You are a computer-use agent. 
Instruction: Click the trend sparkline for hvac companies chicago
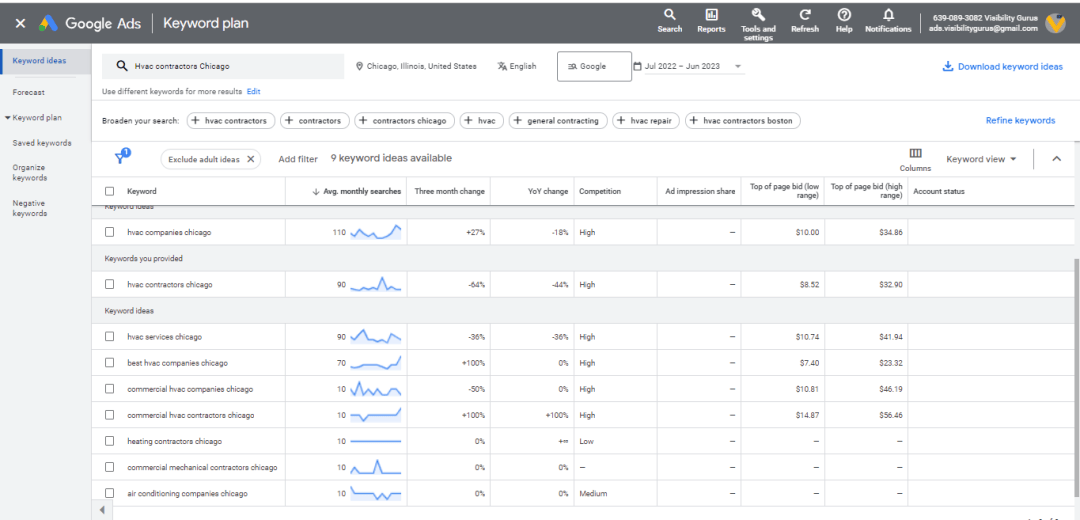coord(375,232)
